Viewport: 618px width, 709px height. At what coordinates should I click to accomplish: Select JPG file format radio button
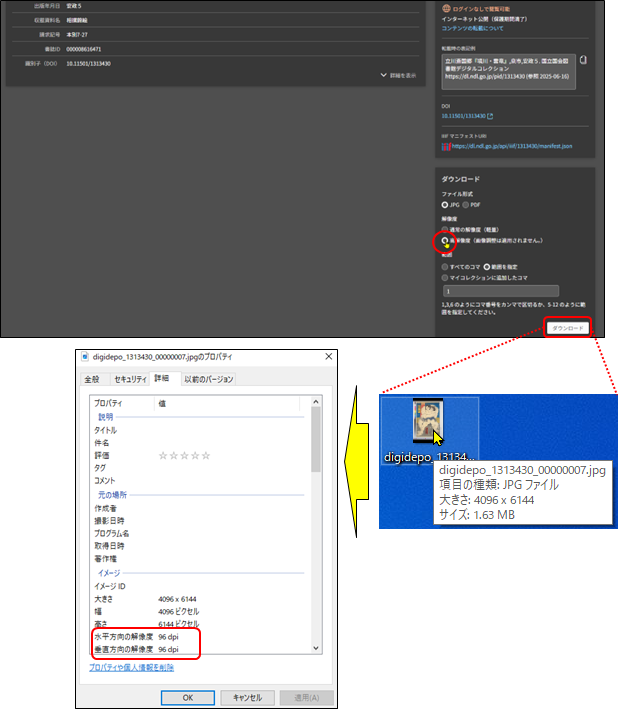pyautogui.click(x=445, y=204)
